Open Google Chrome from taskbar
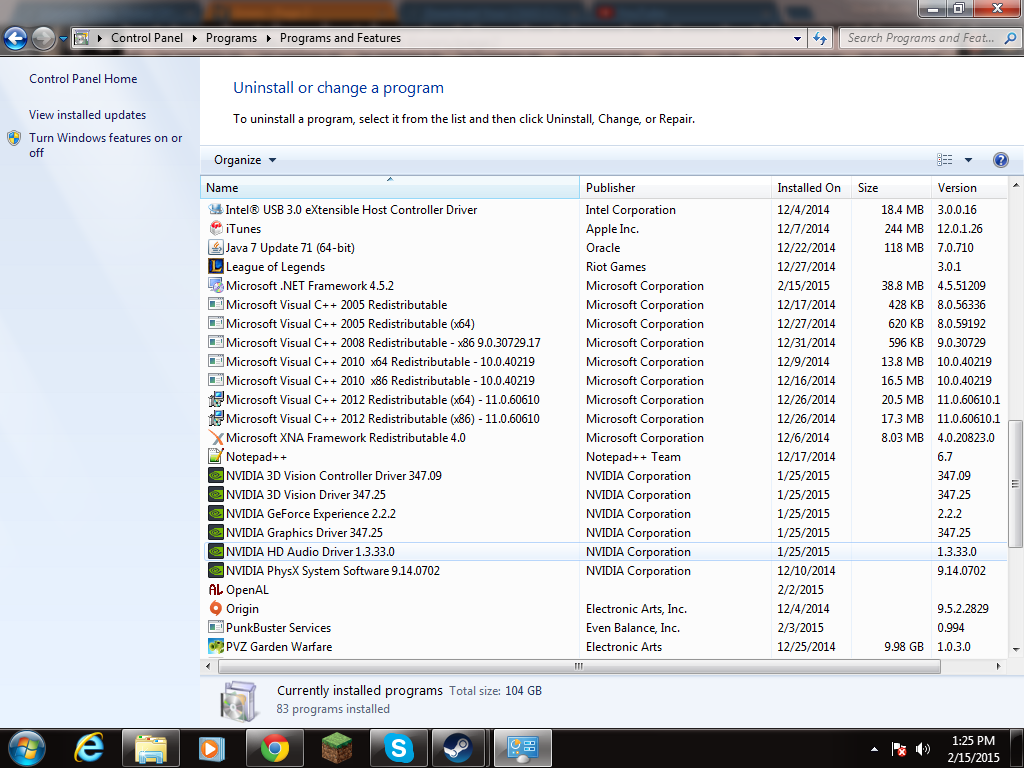1024x768 pixels. [x=274, y=748]
